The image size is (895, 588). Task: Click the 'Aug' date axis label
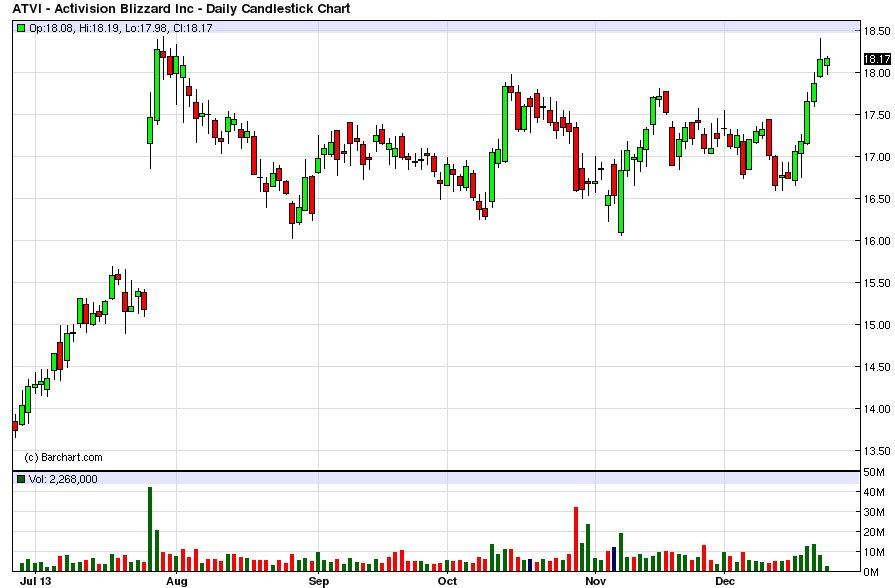tap(176, 581)
